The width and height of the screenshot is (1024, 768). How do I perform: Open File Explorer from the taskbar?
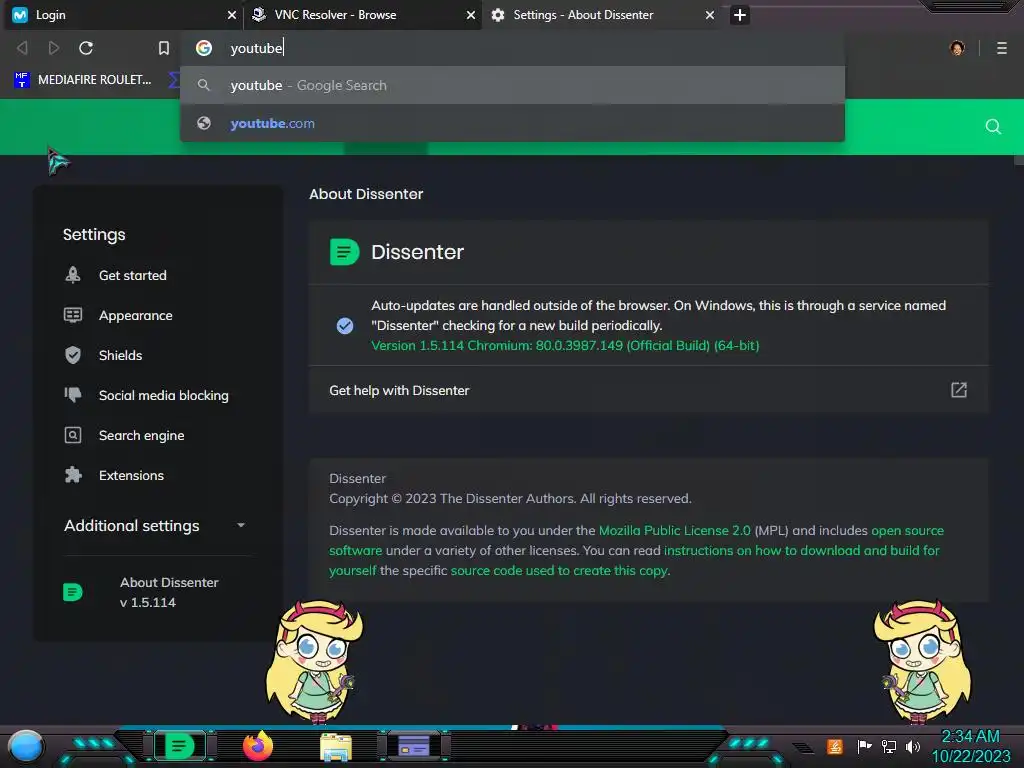pos(336,746)
